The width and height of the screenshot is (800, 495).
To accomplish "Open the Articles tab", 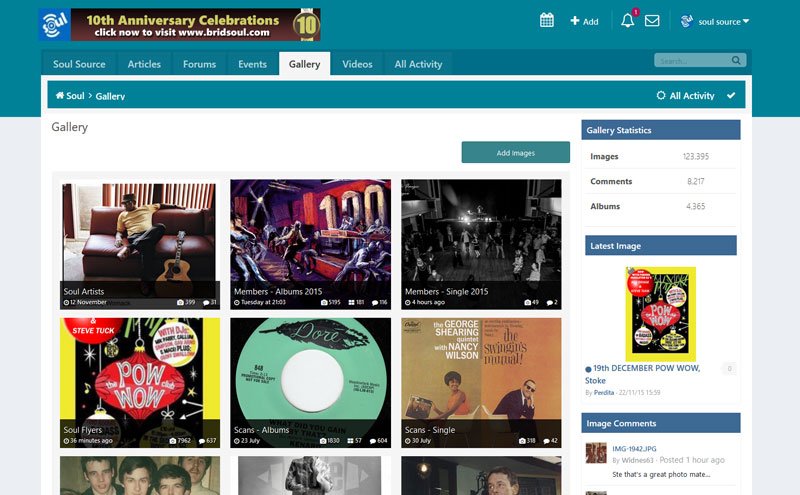I will [144, 64].
